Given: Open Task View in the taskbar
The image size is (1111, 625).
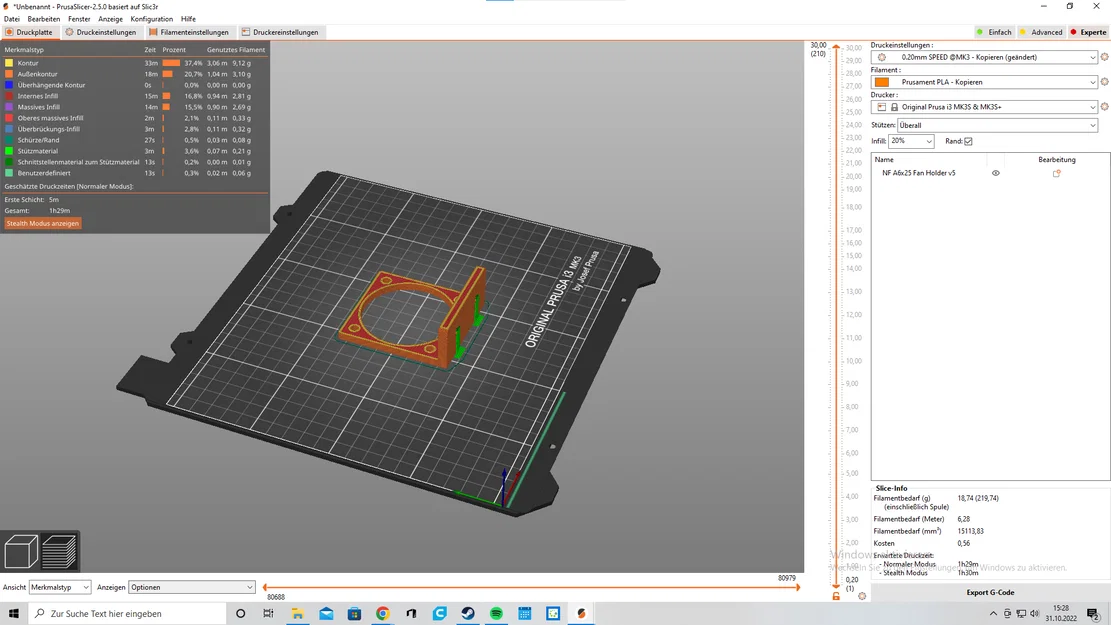Looking at the screenshot, I should click(268, 614).
